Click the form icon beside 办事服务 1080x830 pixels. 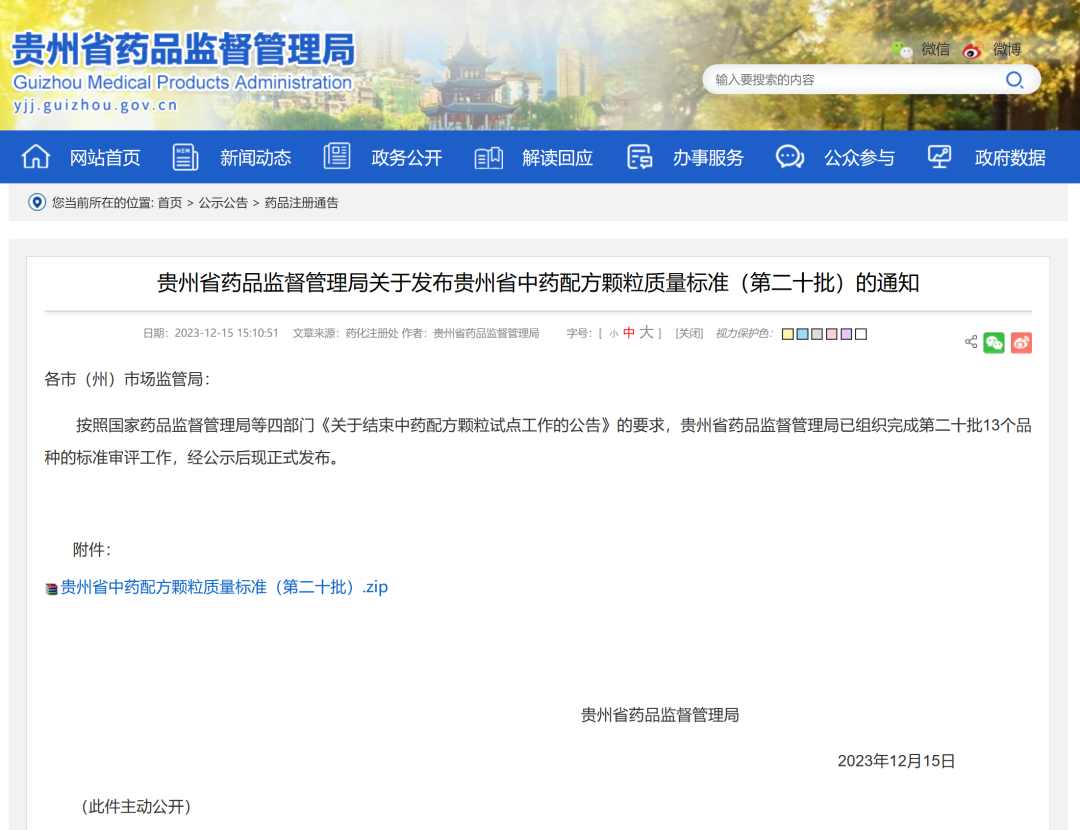[x=640, y=157]
